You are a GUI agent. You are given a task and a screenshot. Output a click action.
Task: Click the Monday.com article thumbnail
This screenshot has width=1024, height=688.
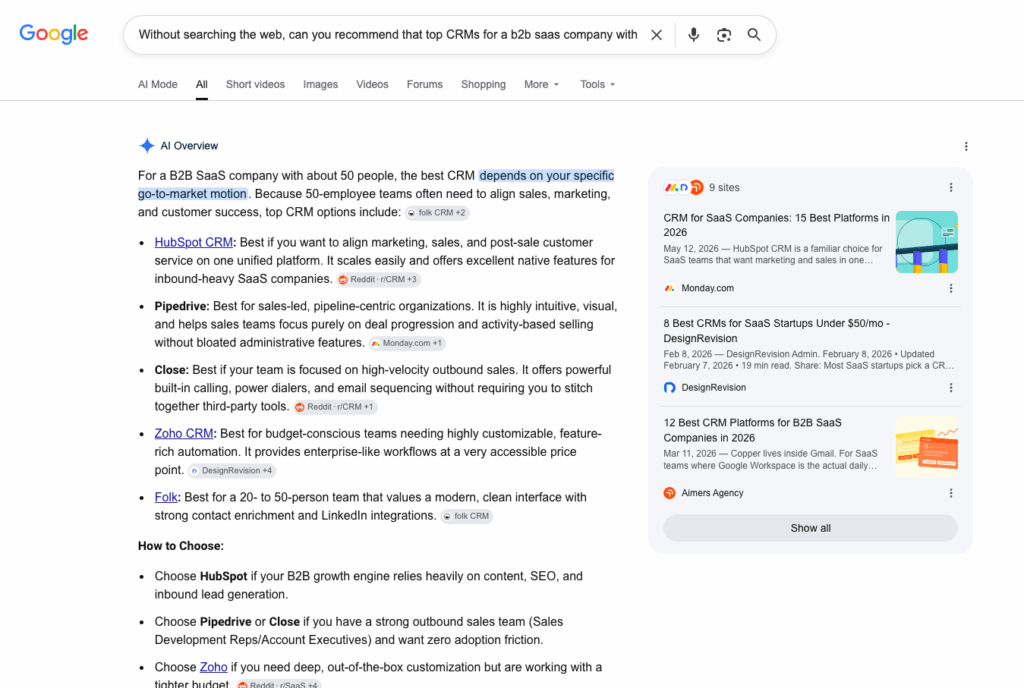pos(927,242)
